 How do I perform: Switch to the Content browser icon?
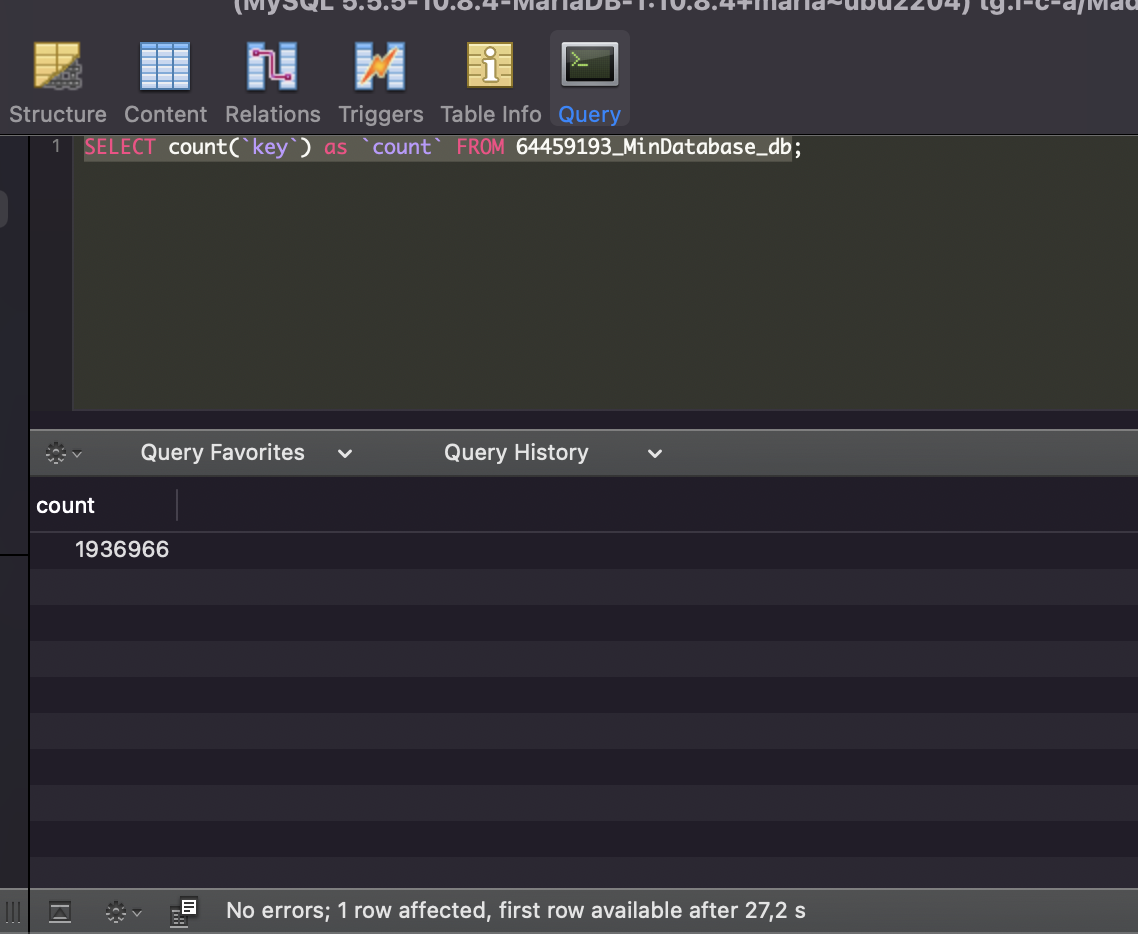point(164,80)
